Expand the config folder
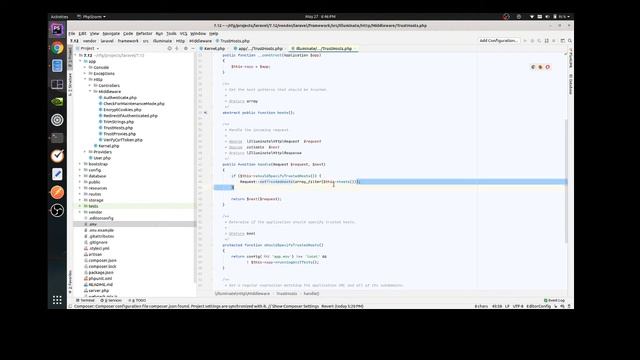Viewport: 640px width, 360px height. point(80,170)
